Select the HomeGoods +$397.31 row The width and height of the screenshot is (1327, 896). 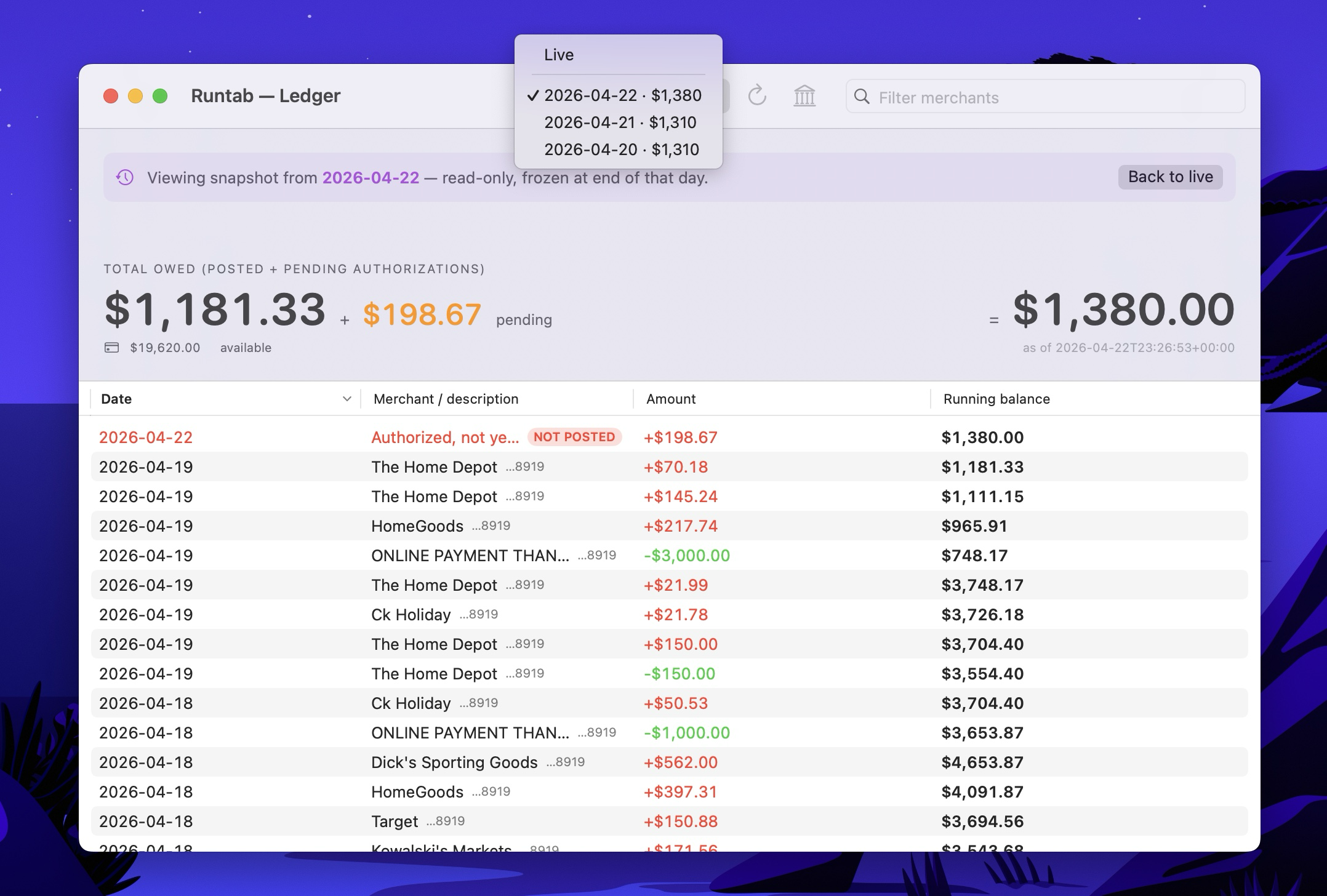(x=670, y=791)
